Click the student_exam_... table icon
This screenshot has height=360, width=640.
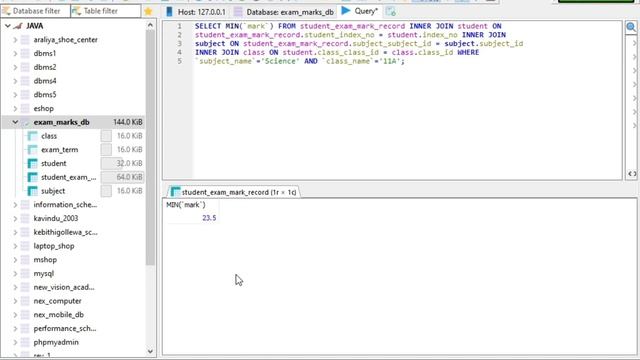tap(32, 177)
